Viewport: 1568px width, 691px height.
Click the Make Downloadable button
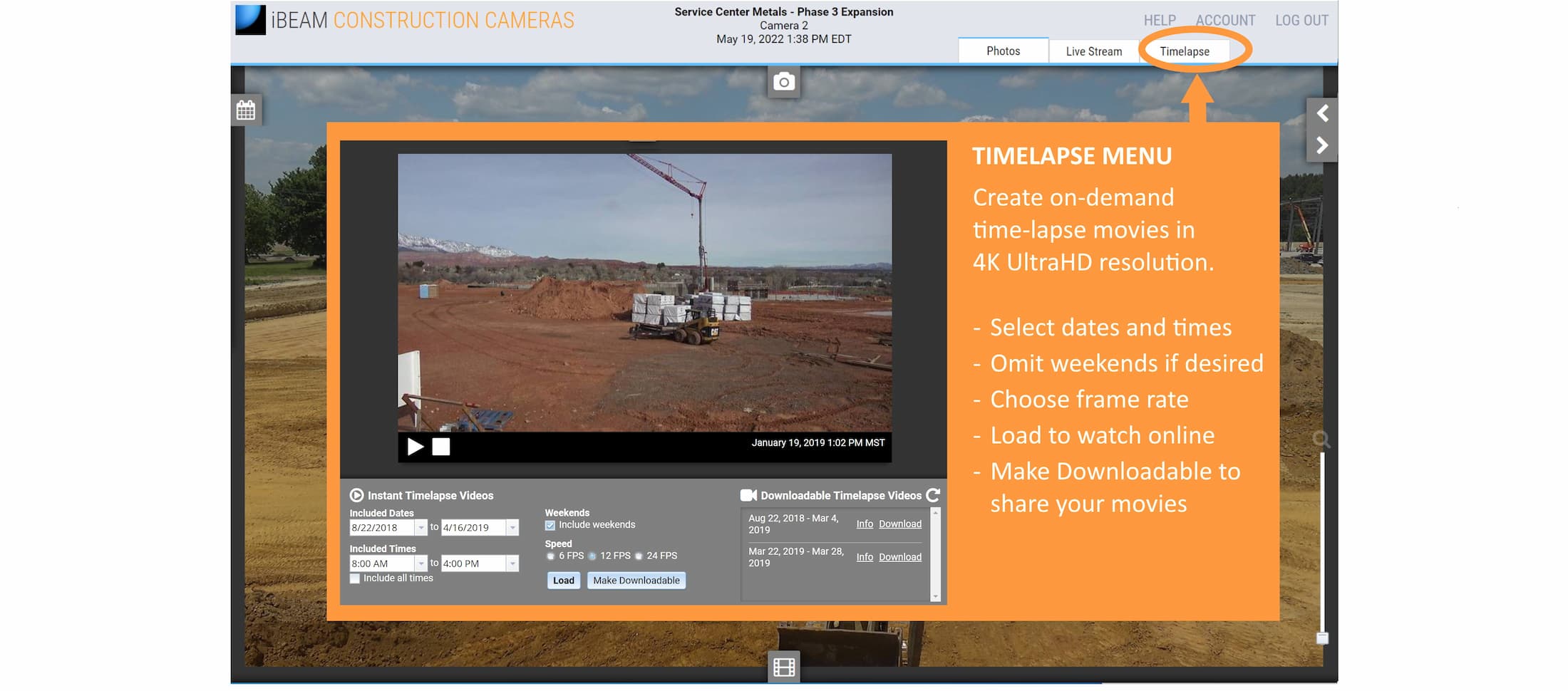click(636, 581)
